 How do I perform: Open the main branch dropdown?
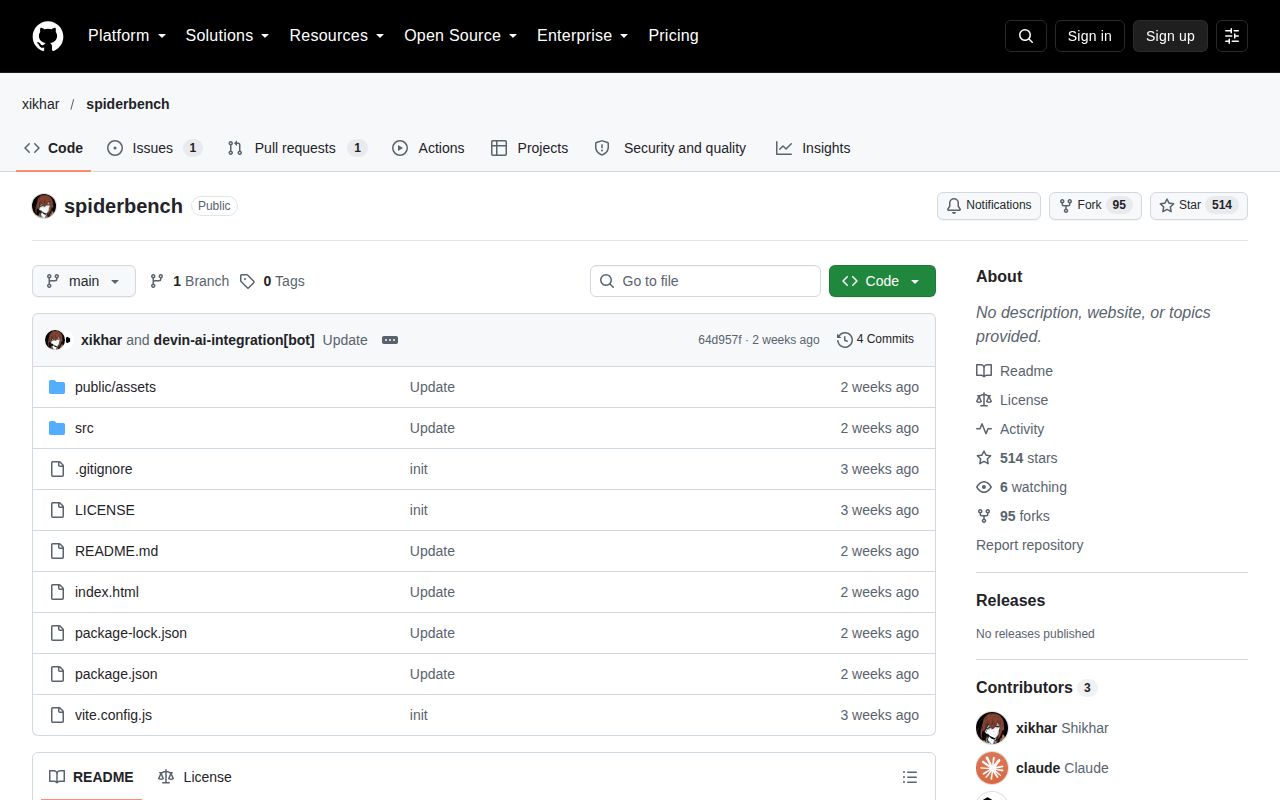coord(84,281)
